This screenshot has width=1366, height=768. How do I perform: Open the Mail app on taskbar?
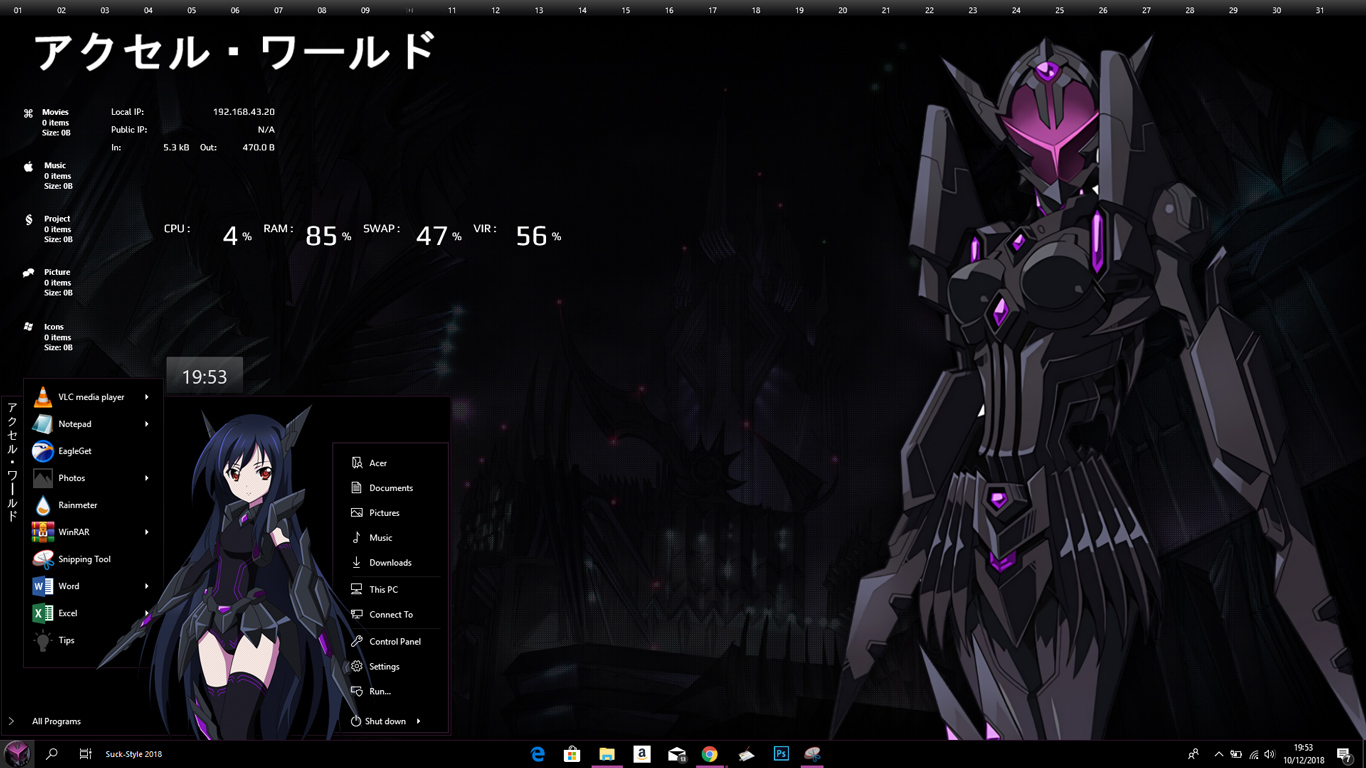677,754
